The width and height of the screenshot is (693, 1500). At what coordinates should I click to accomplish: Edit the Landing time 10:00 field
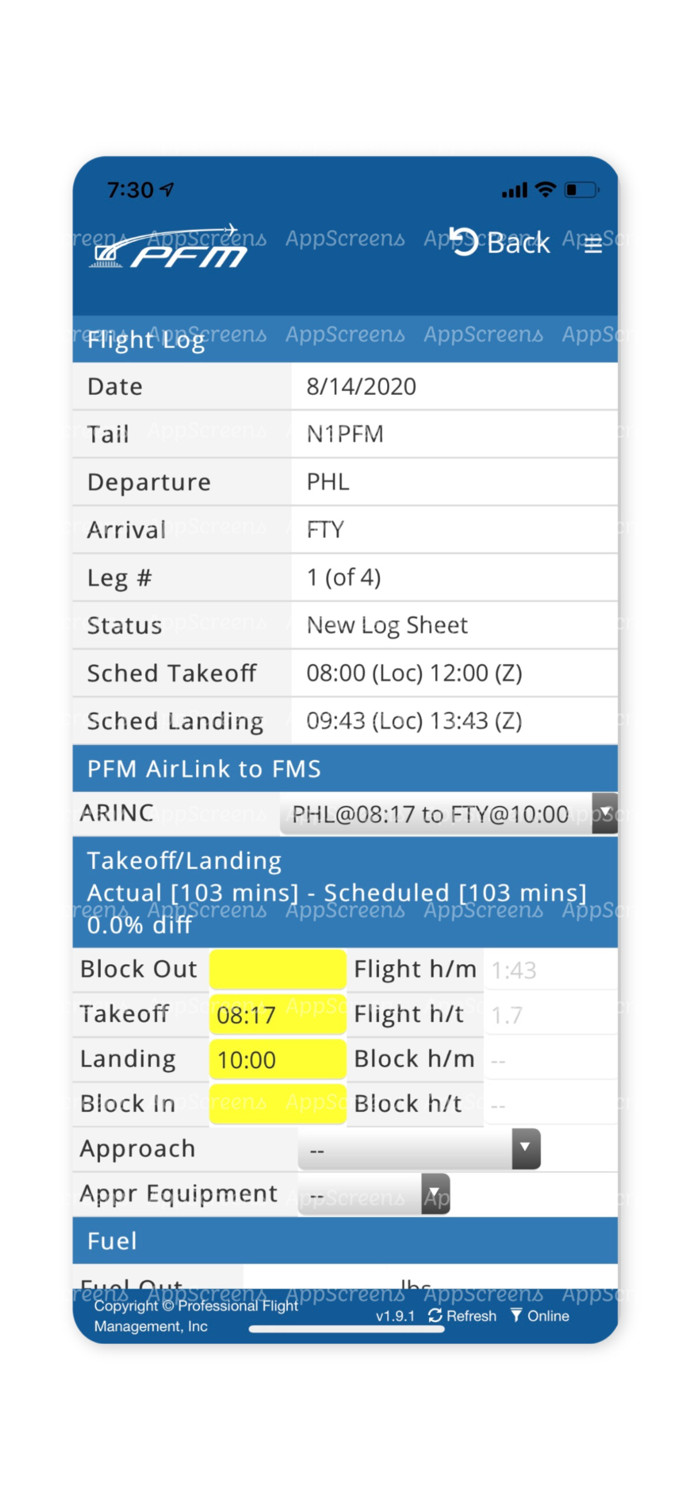click(278, 1060)
